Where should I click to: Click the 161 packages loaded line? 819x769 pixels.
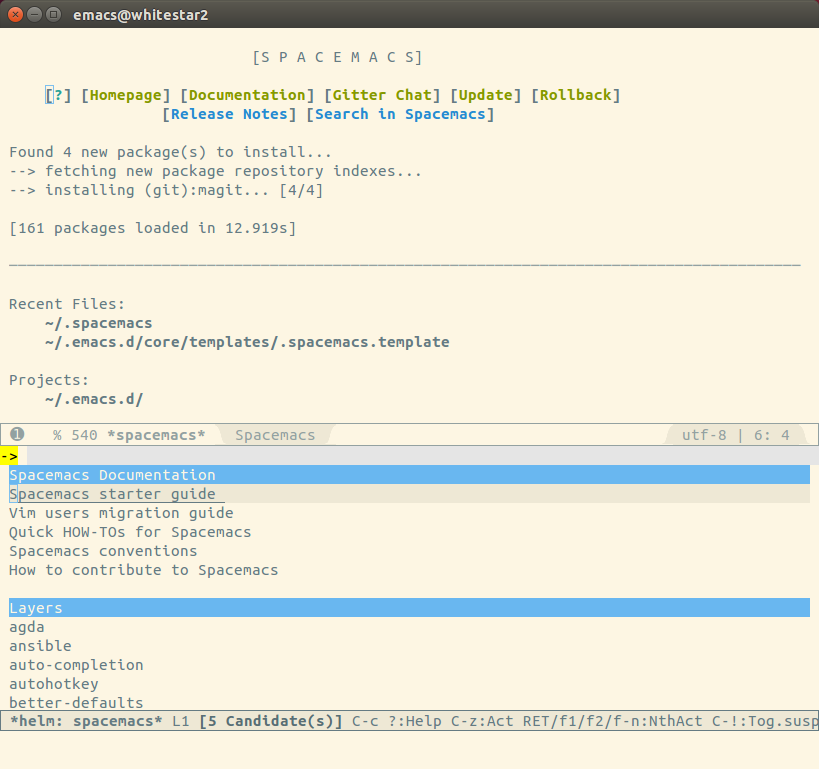tap(153, 228)
